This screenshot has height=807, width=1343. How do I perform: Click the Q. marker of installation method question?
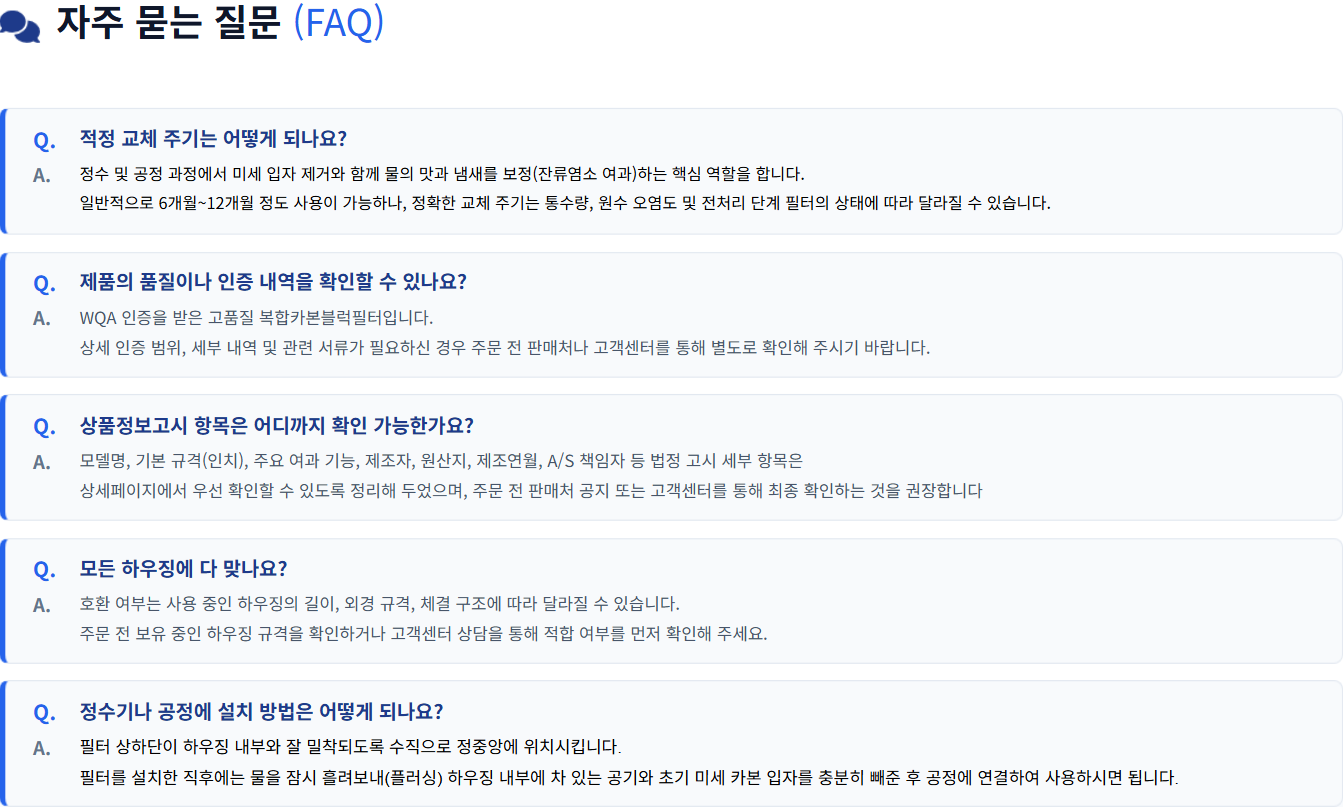[x=44, y=714]
